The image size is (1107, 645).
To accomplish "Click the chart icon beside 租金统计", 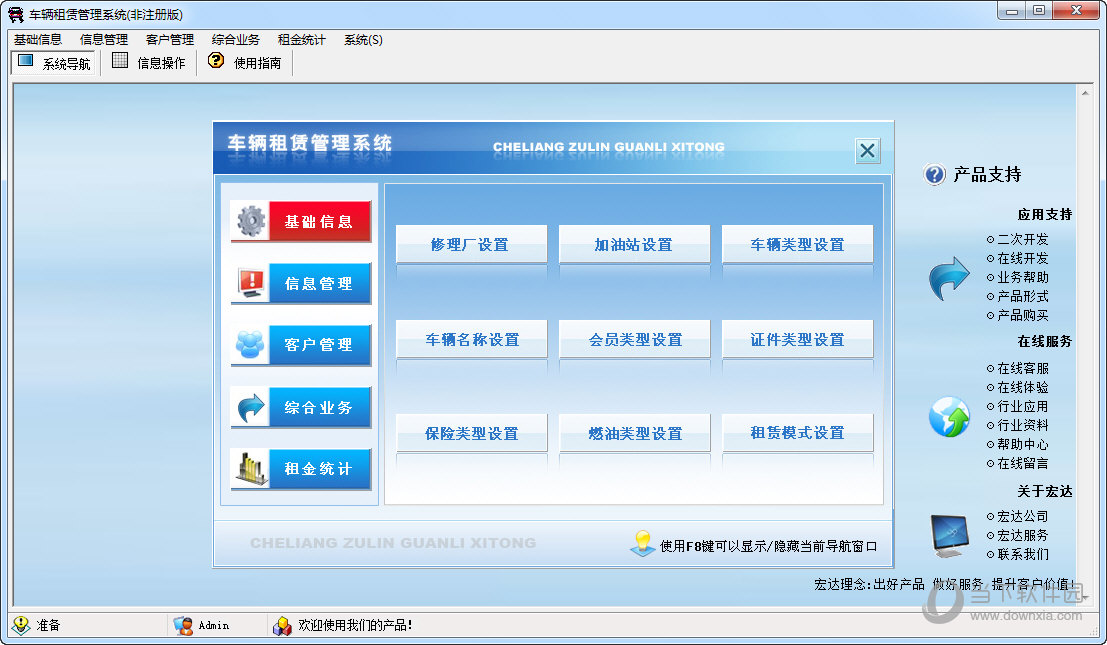I will tap(250, 469).
